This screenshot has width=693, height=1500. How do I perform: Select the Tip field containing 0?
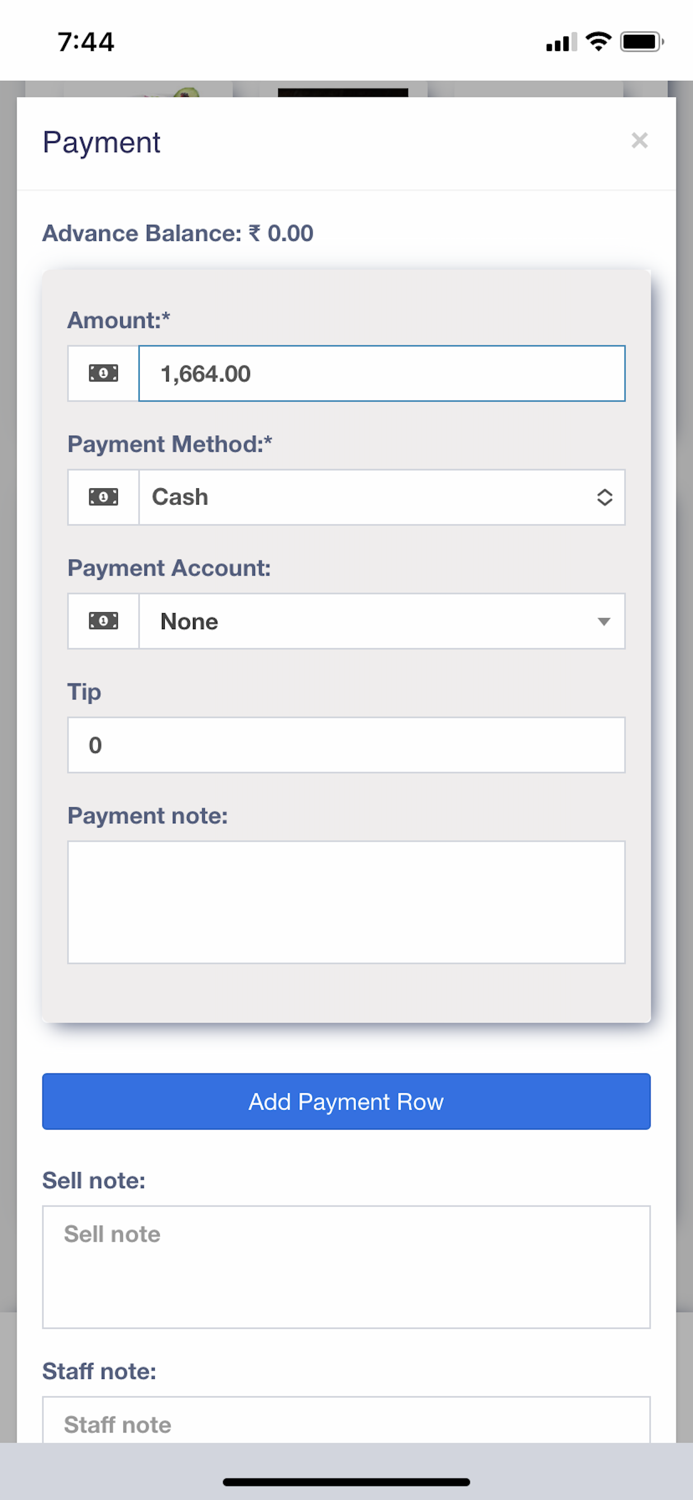click(346, 745)
